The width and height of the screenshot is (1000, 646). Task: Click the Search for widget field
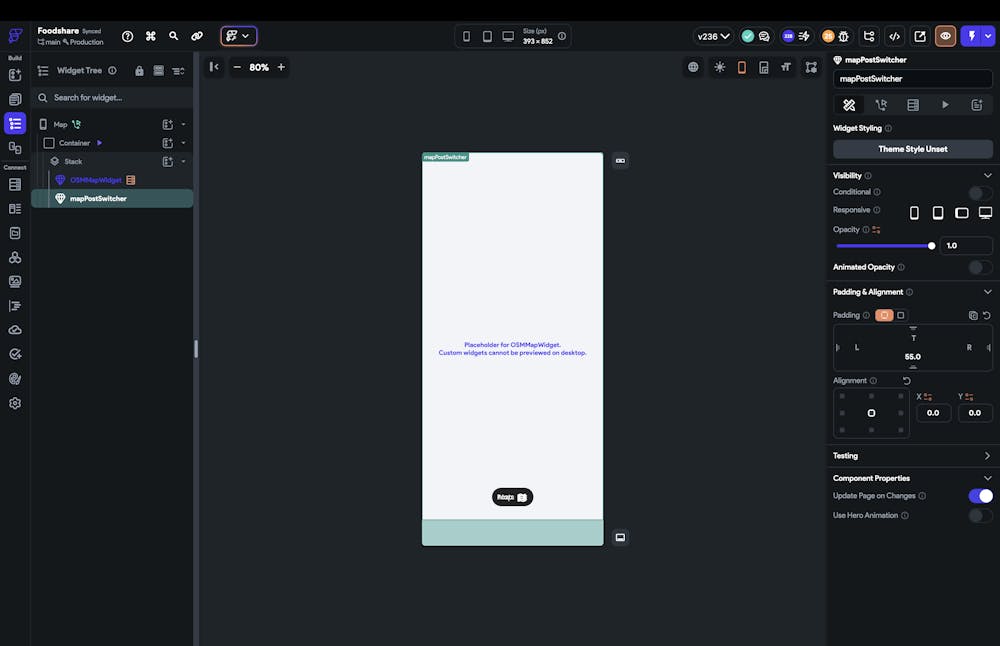coord(110,98)
